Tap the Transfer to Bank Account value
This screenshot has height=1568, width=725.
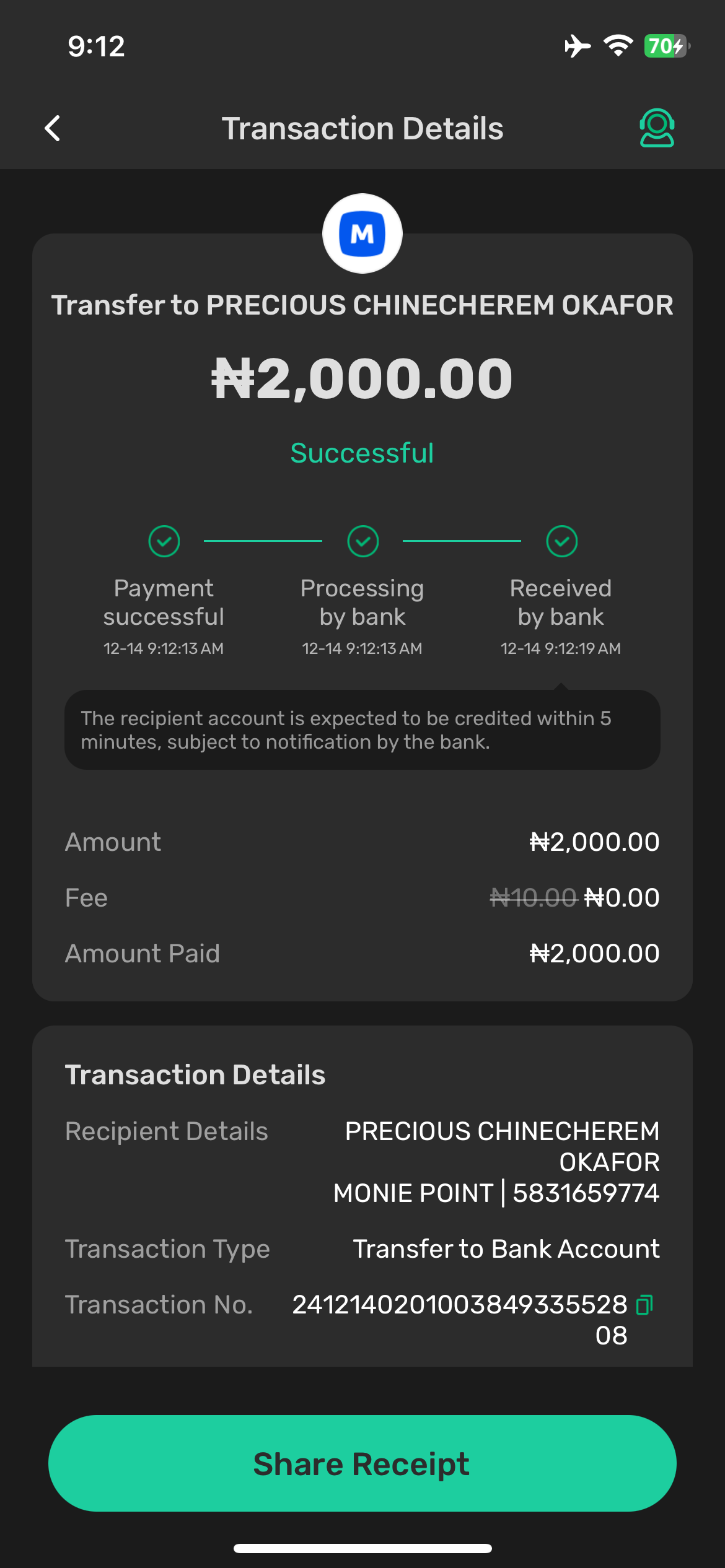pos(506,1249)
